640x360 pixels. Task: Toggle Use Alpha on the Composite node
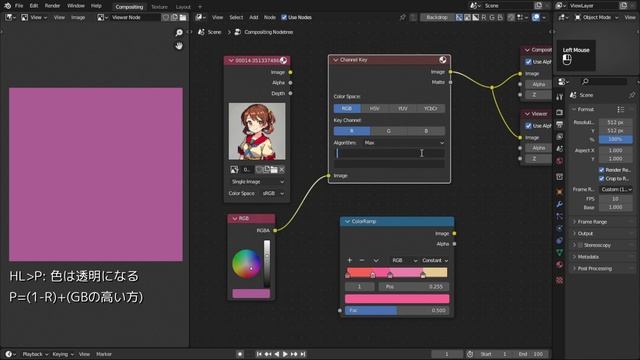click(529, 62)
